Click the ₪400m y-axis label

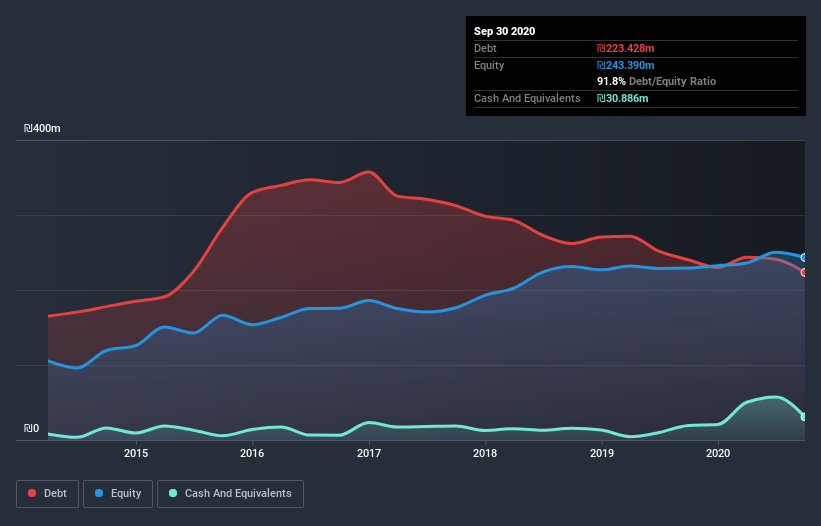pyautogui.click(x=42, y=128)
